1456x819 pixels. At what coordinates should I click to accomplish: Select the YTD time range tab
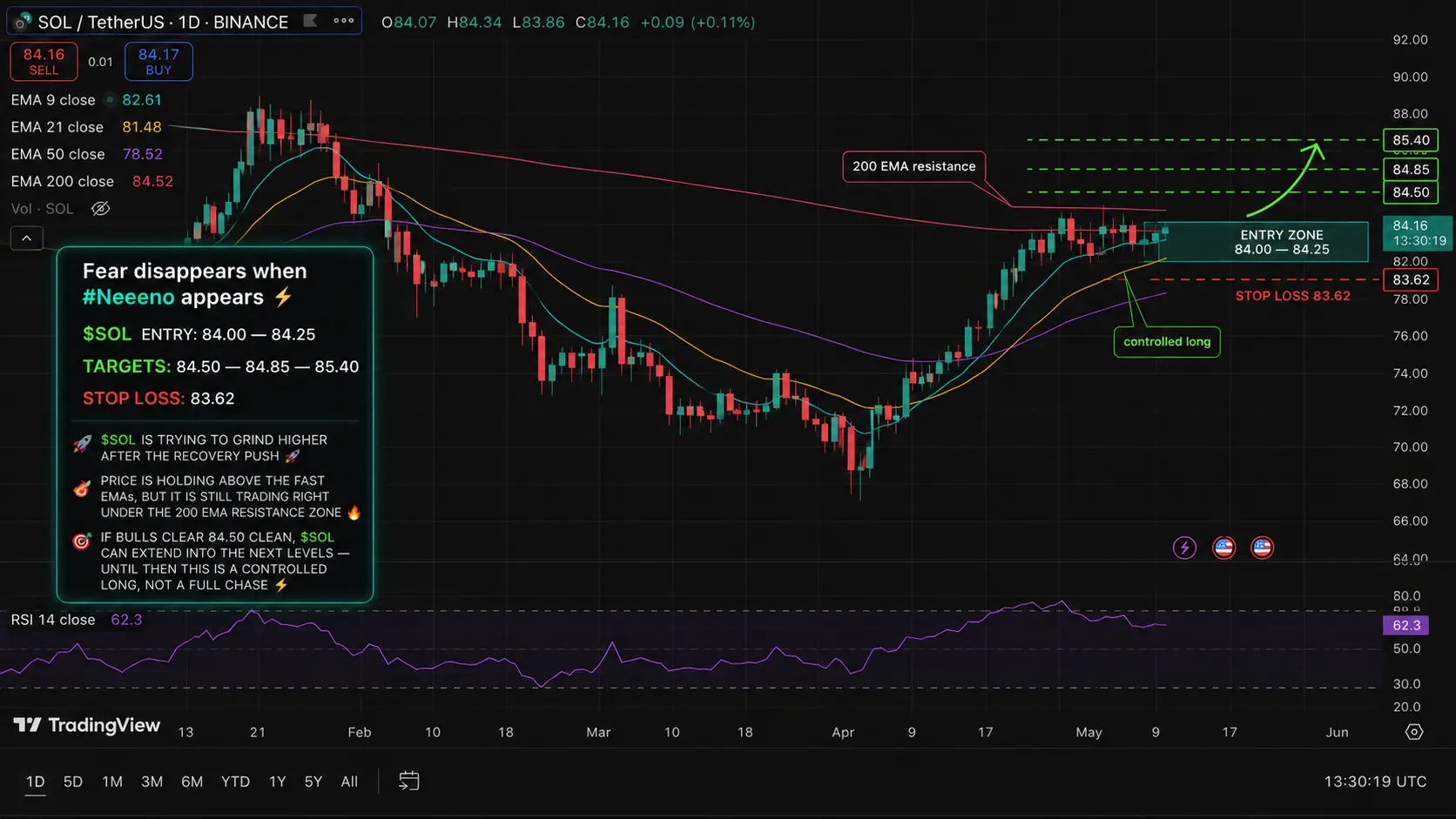[x=235, y=782]
